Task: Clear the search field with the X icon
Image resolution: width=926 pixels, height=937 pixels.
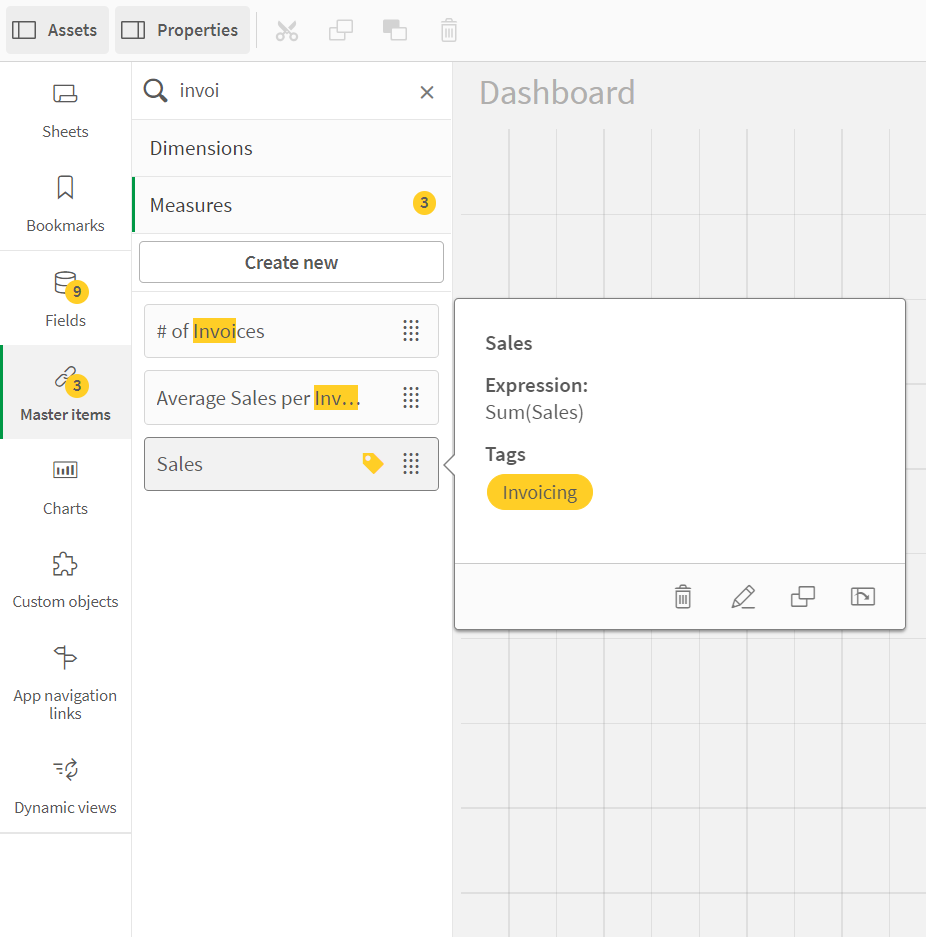Action: point(427,92)
